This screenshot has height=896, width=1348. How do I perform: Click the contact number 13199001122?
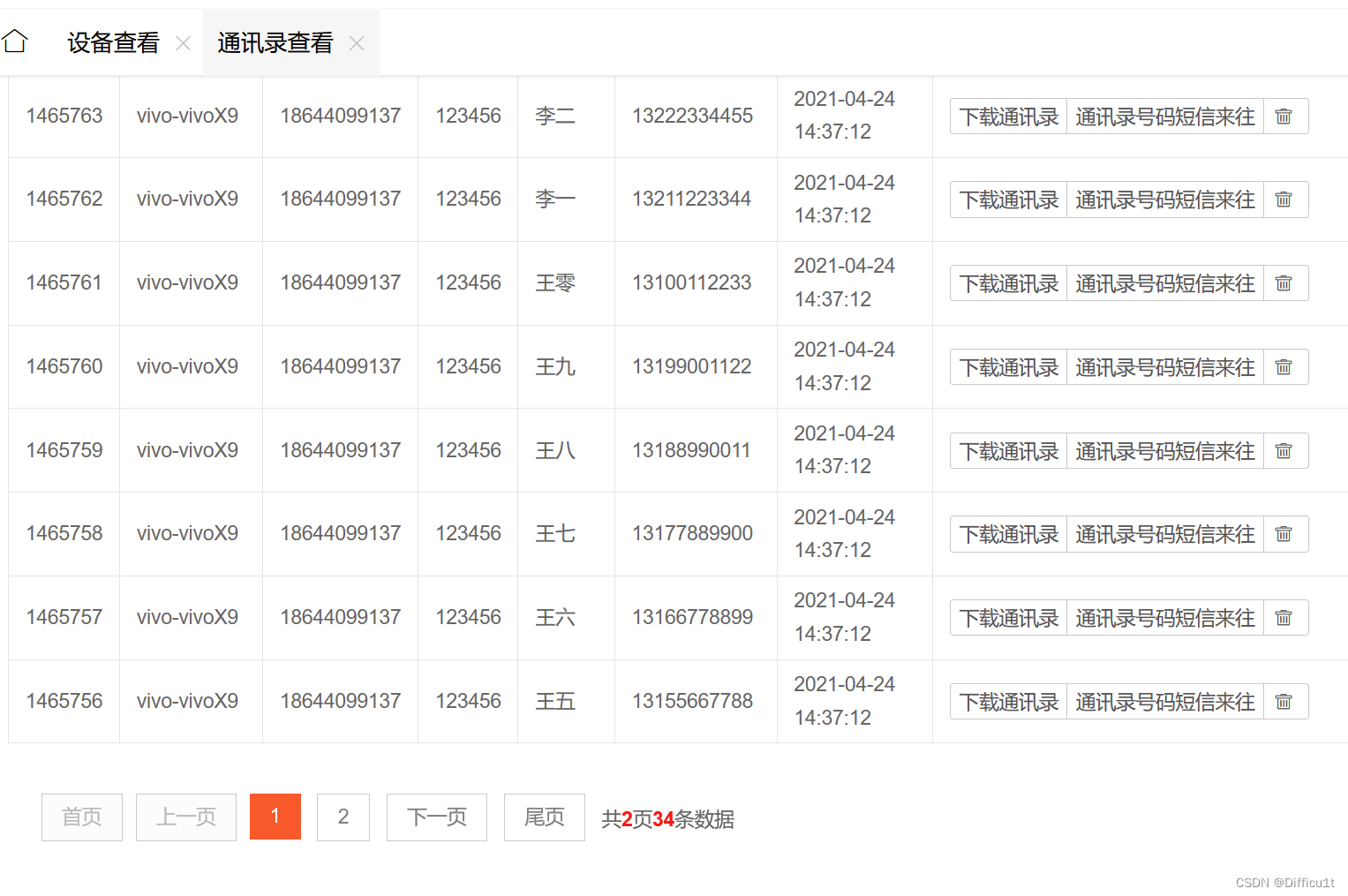pyautogui.click(x=692, y=366)
